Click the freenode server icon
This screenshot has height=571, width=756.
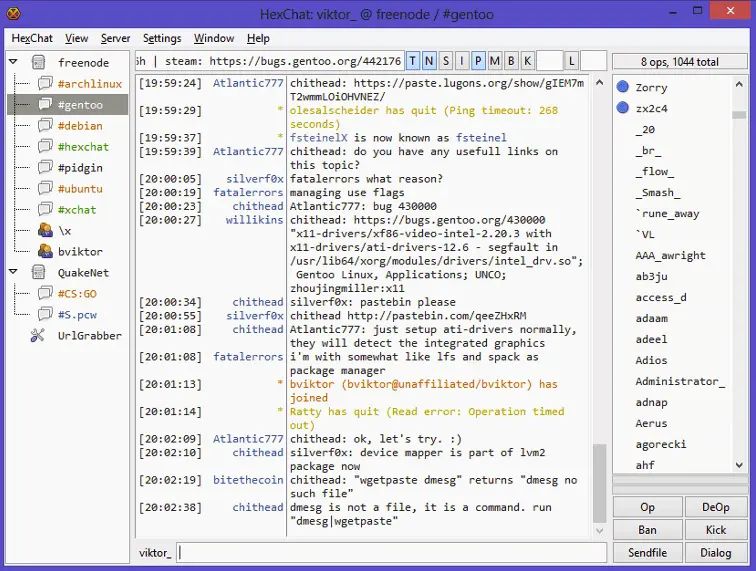click(x=38, y=63)
